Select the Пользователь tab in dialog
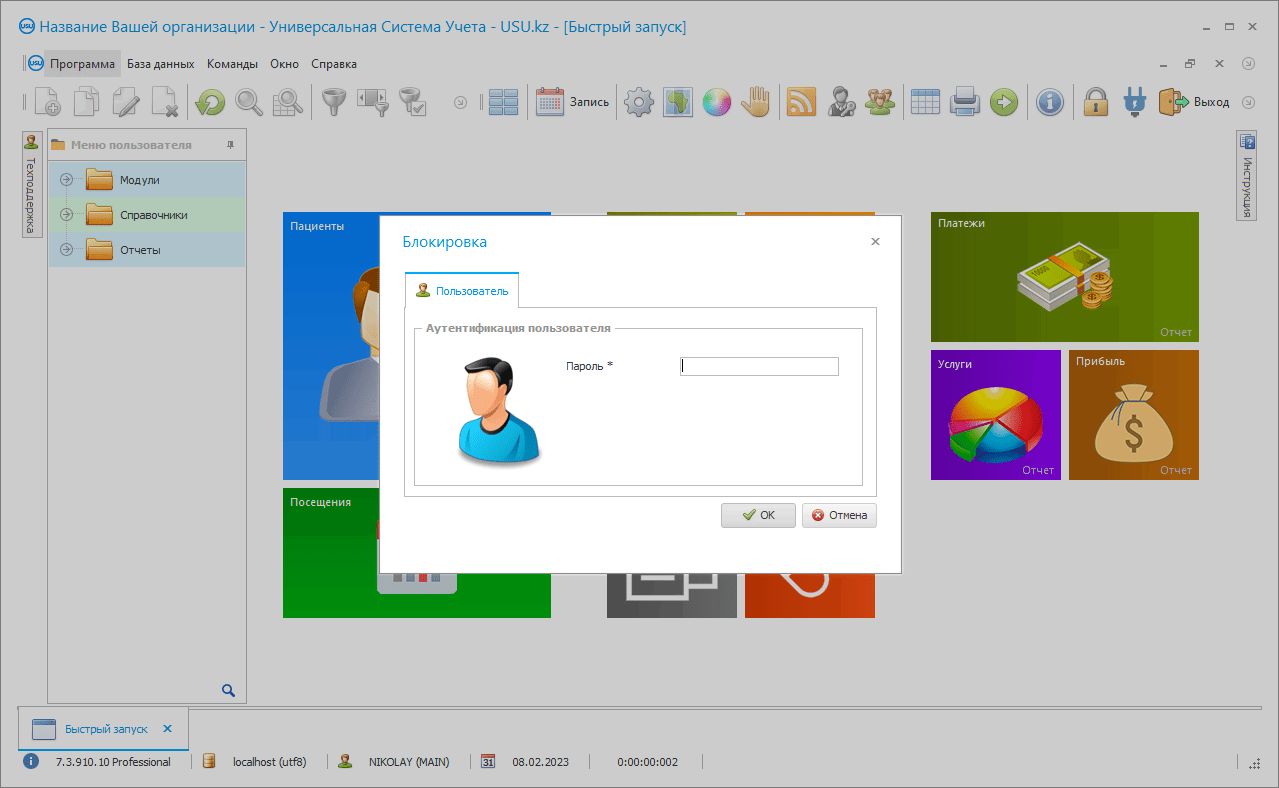1279x788 pixels. (462, 291)
